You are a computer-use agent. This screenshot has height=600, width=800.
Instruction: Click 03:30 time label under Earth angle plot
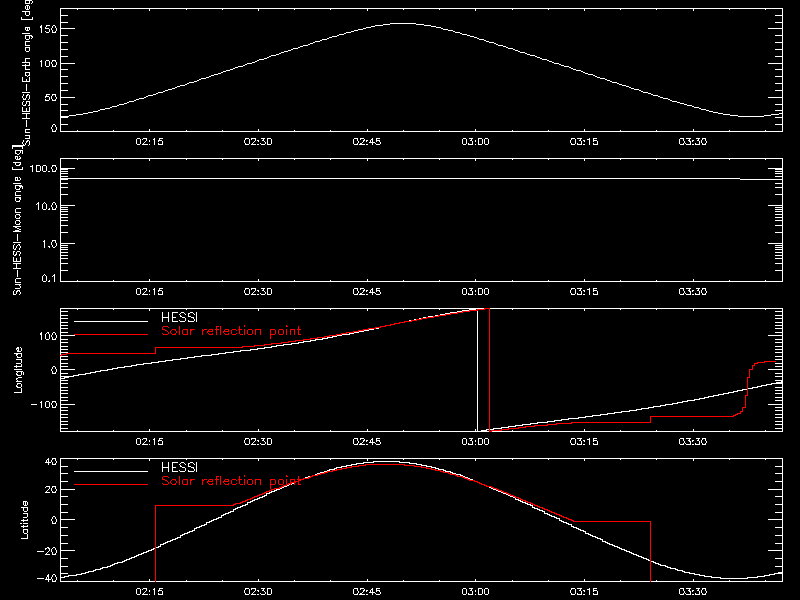693,142
